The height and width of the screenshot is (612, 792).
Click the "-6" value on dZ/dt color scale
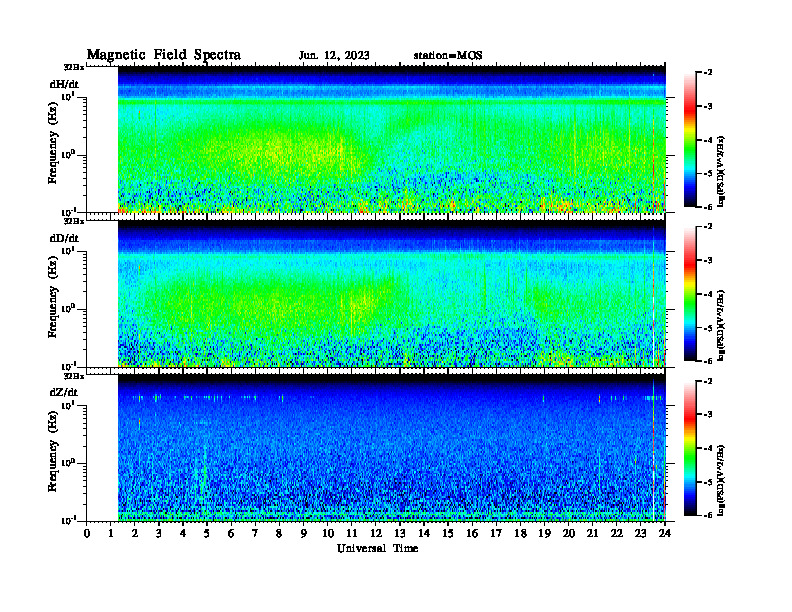[708, 515]
